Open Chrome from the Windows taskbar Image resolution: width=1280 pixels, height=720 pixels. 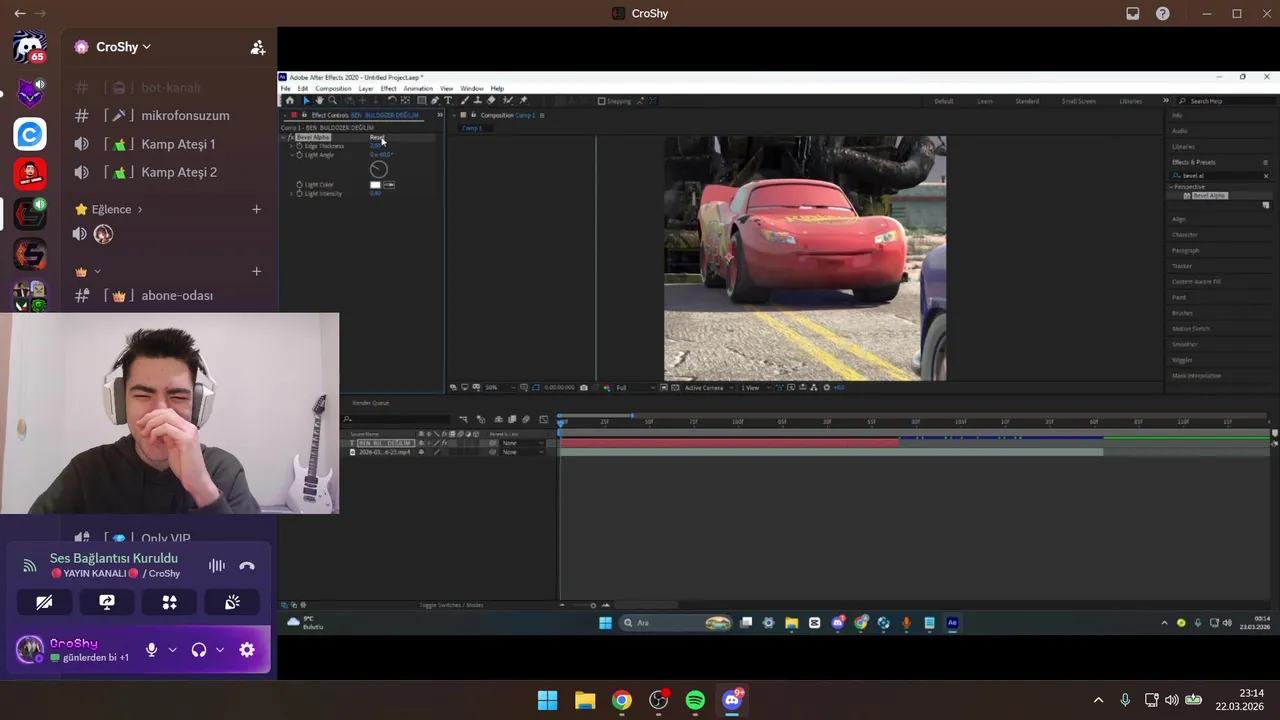click(622, 700)
